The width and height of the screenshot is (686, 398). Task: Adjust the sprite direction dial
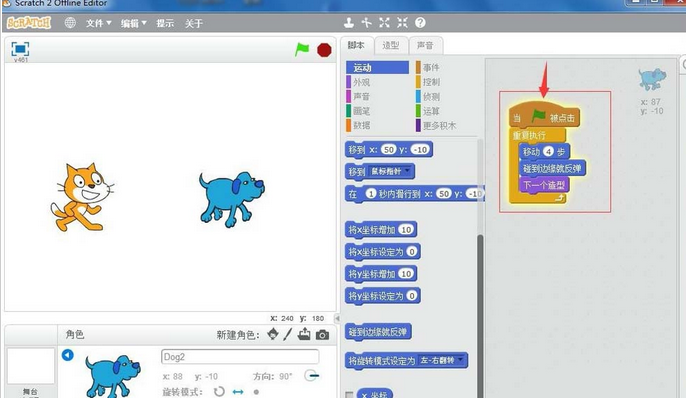click(312, 375)
